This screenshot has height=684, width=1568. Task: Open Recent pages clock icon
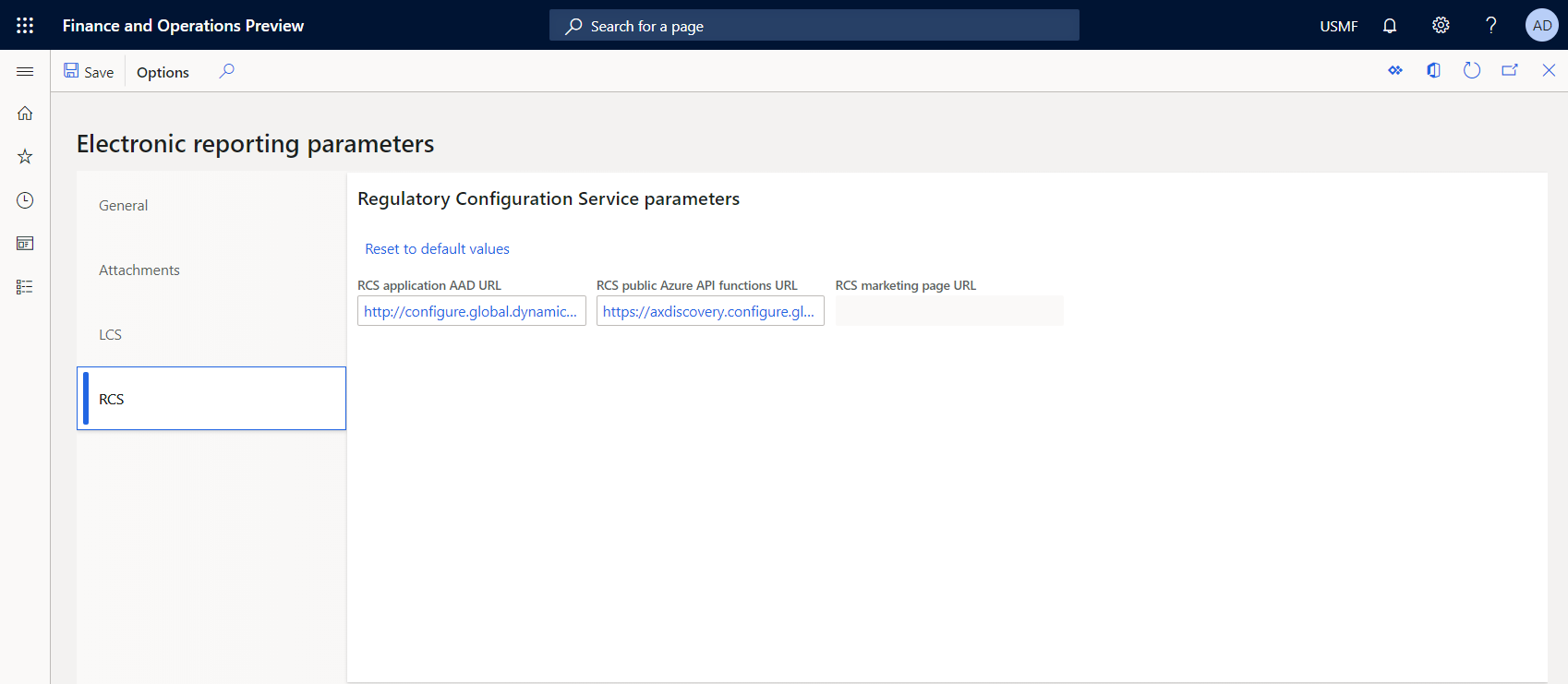[x=25, y=200]
